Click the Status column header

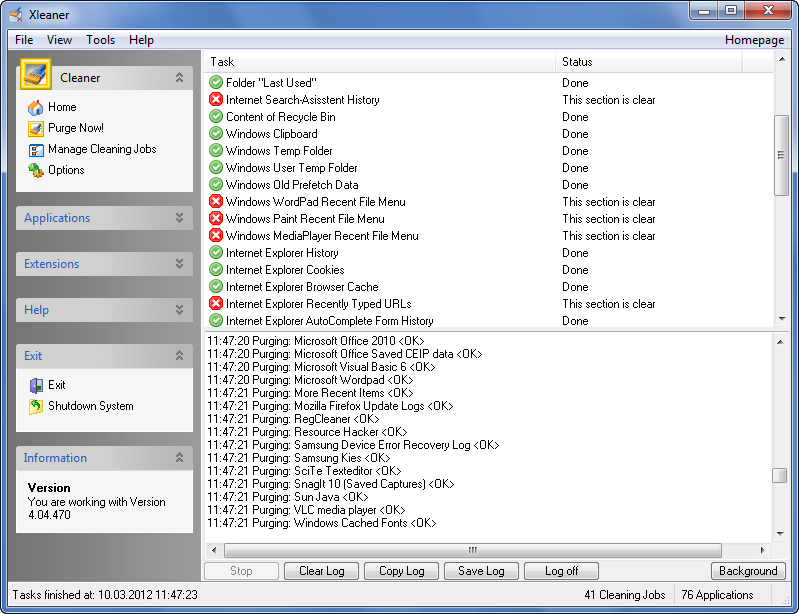click(x=649, y=62)
